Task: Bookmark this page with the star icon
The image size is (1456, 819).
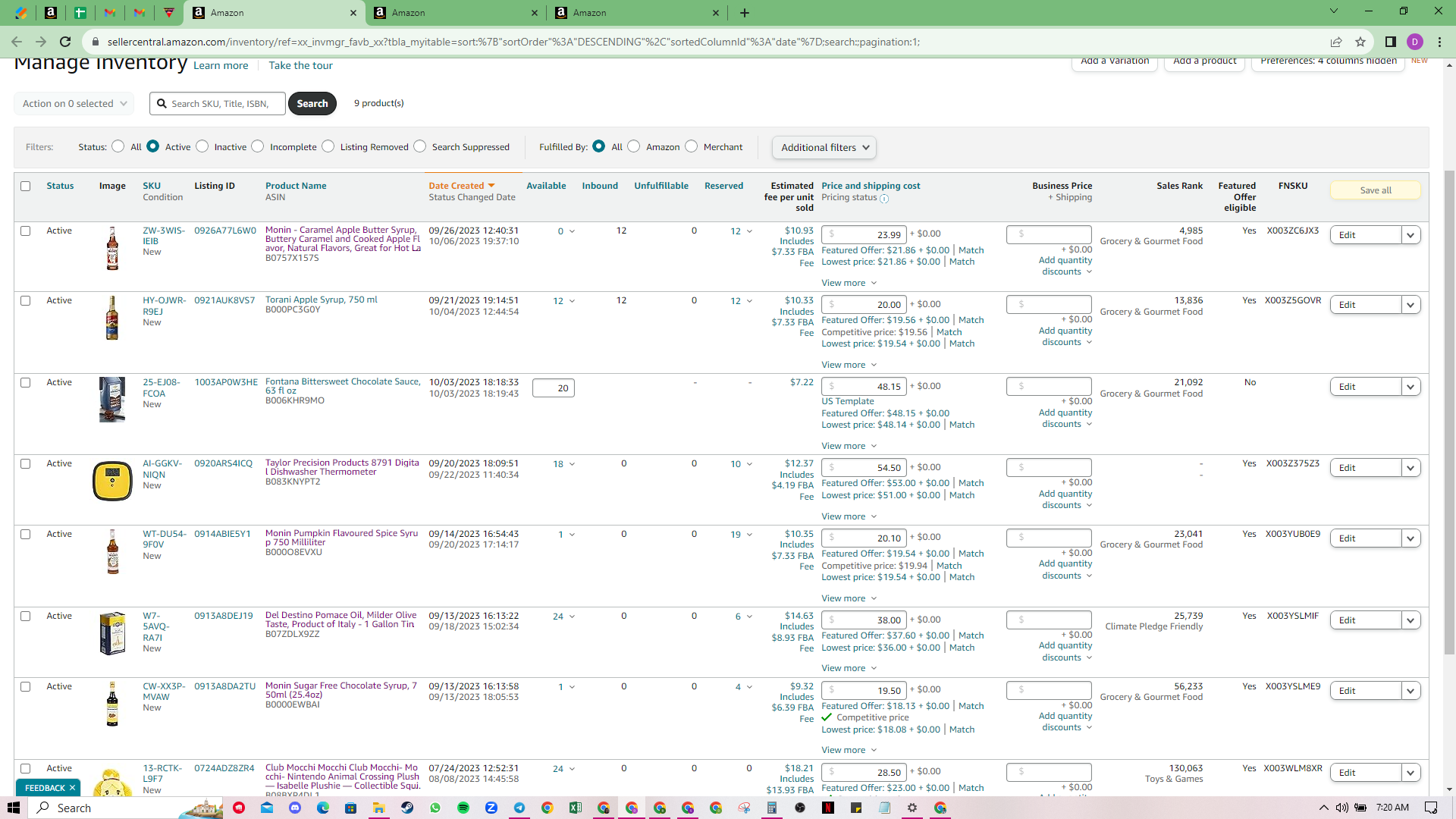Action: click(x=1360, y=42)
